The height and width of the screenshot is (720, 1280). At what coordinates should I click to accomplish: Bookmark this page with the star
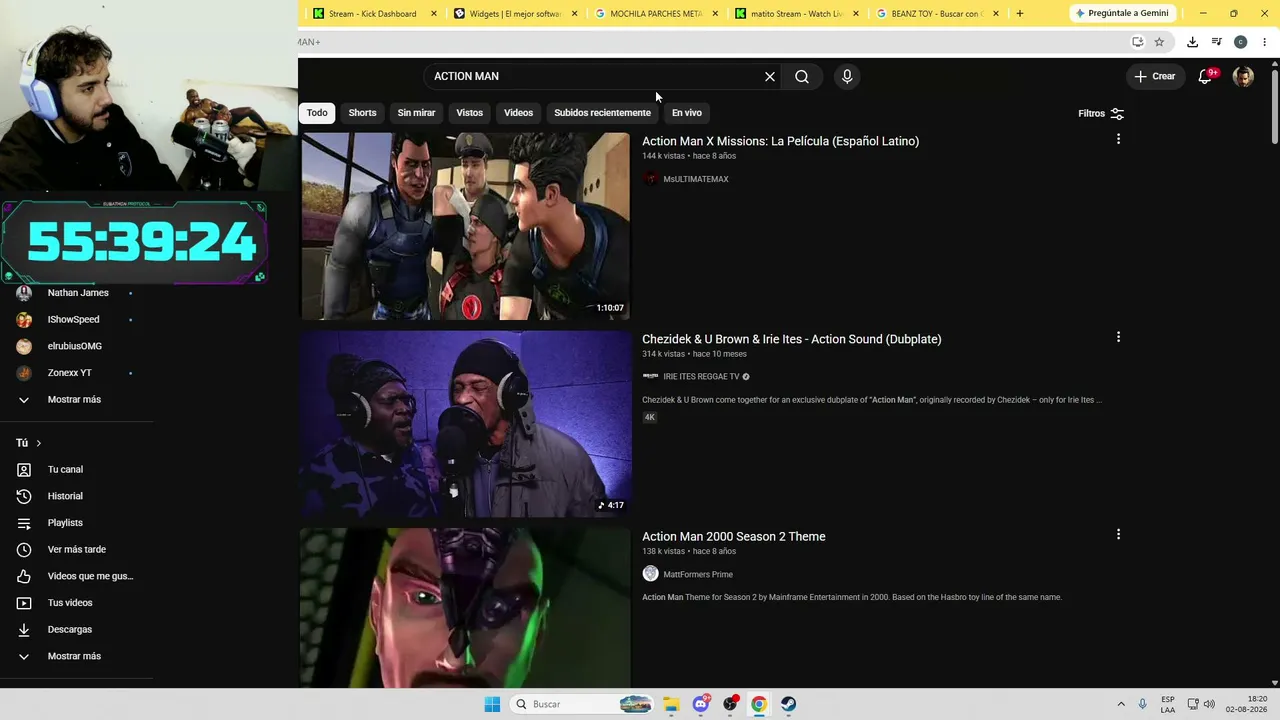[1159, 42]
